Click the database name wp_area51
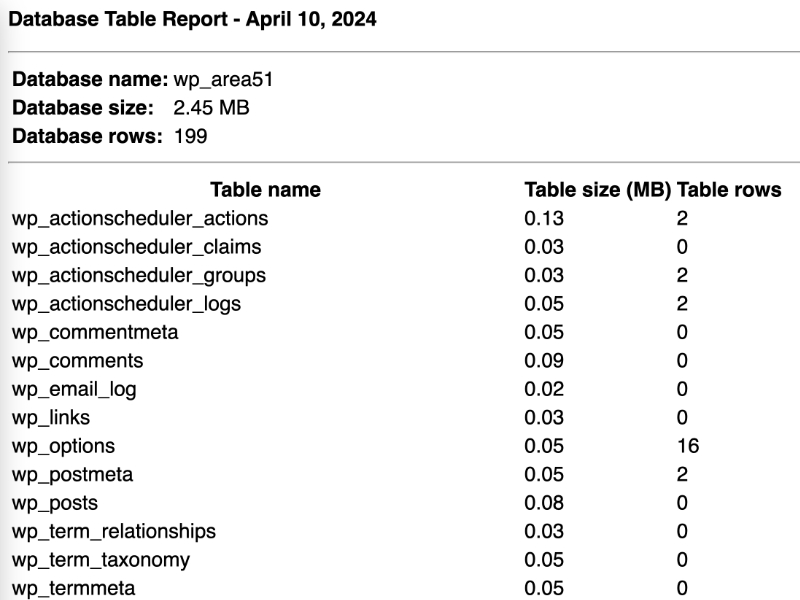800x600 pixels. pyautogui.click(x=223, y=80)
